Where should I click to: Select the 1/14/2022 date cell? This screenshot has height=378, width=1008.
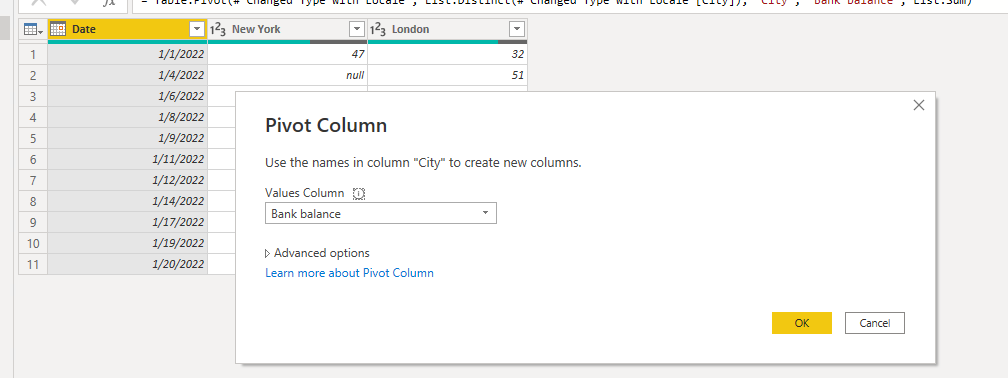(x=127, y=201)
